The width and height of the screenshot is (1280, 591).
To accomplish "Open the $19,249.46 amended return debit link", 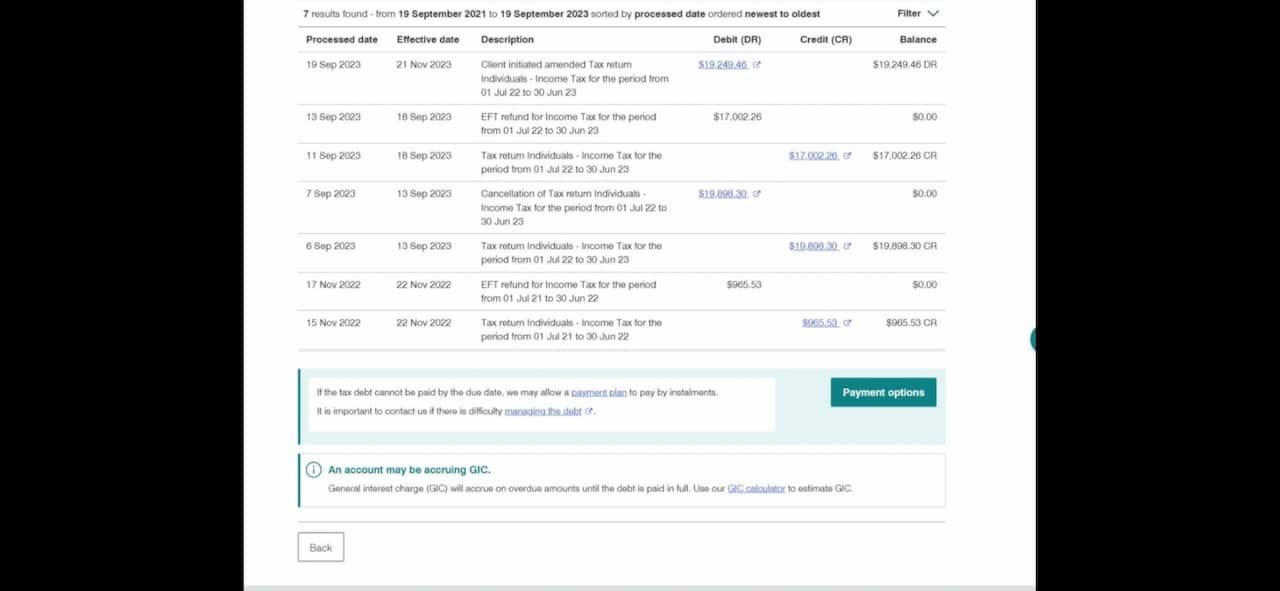I will pyautogui.click(x=722, y=65).
